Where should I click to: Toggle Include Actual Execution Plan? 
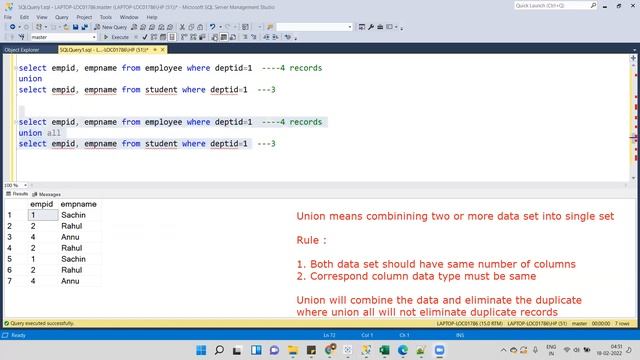(184, 37)
